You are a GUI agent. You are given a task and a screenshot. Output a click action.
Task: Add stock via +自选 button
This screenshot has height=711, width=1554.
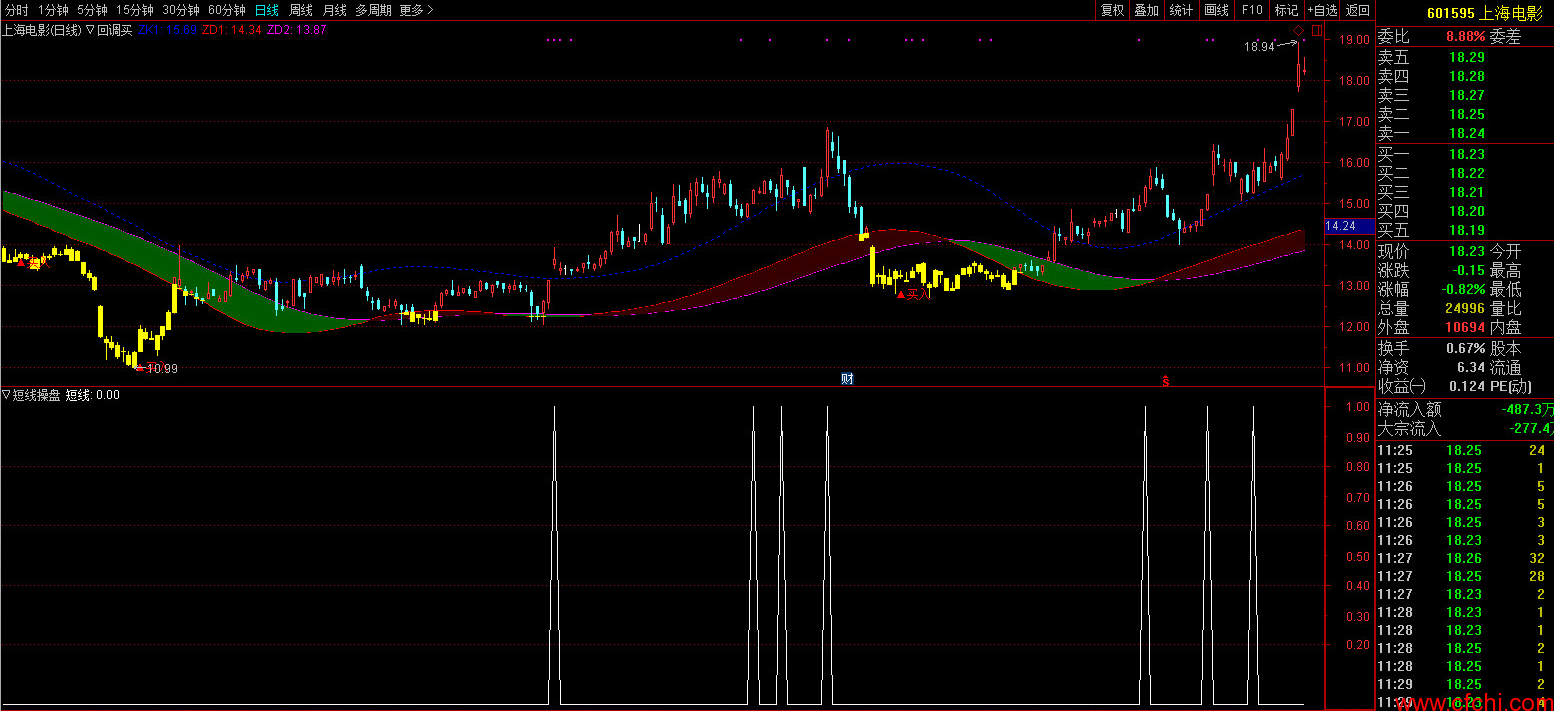(x=1322, y=10)
